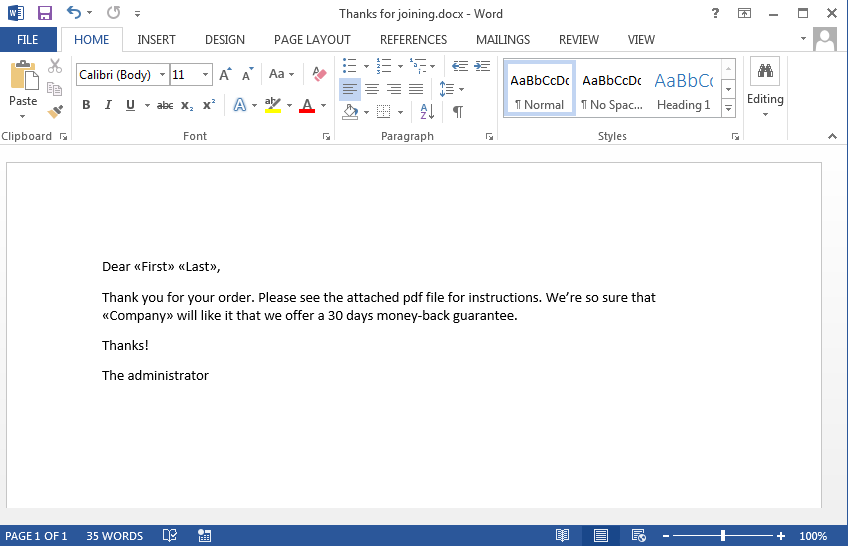
Task: Toggle Superscript formatting
Action: [209, 105]
